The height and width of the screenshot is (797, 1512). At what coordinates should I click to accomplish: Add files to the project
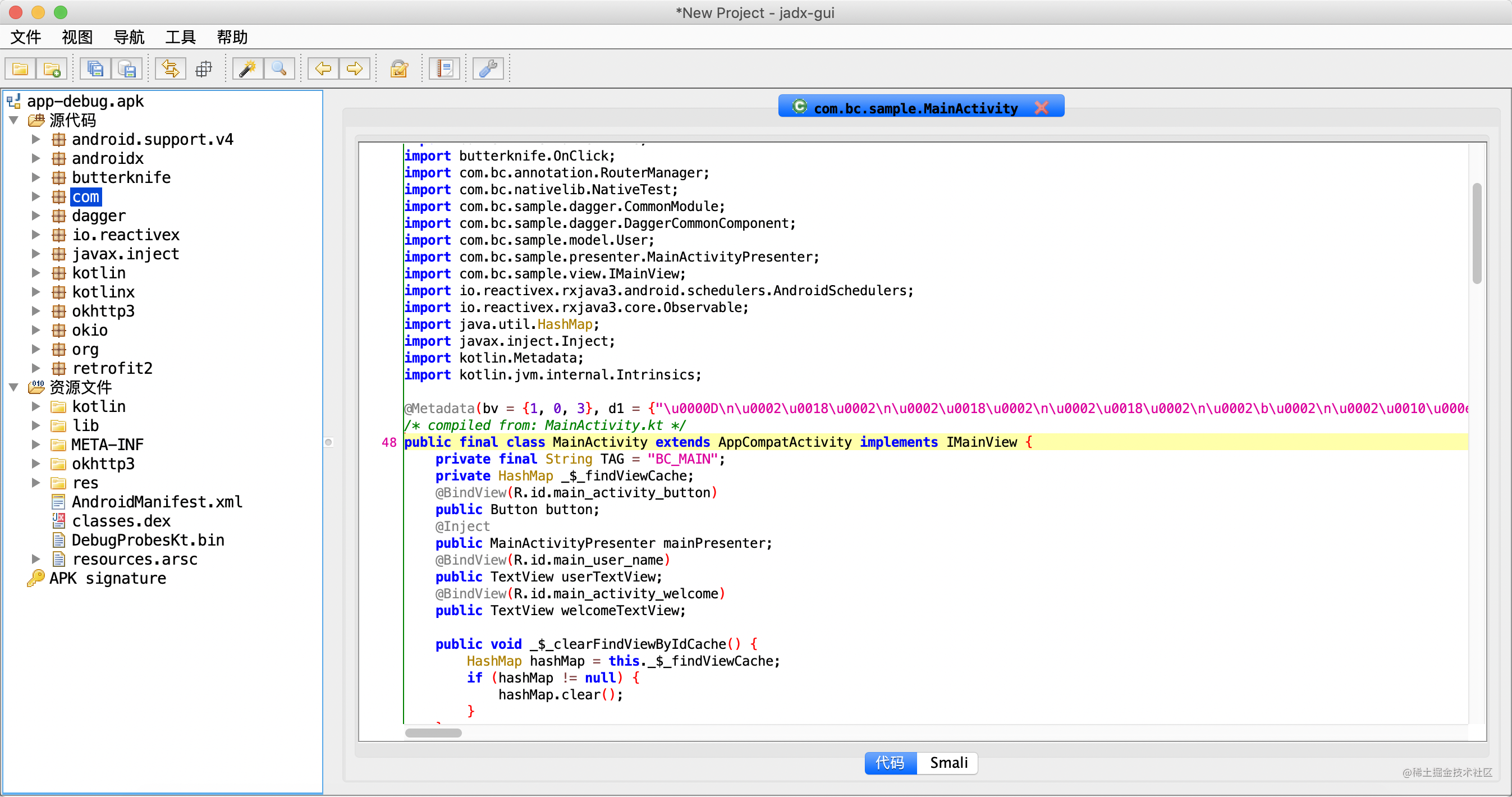point(52,68)
